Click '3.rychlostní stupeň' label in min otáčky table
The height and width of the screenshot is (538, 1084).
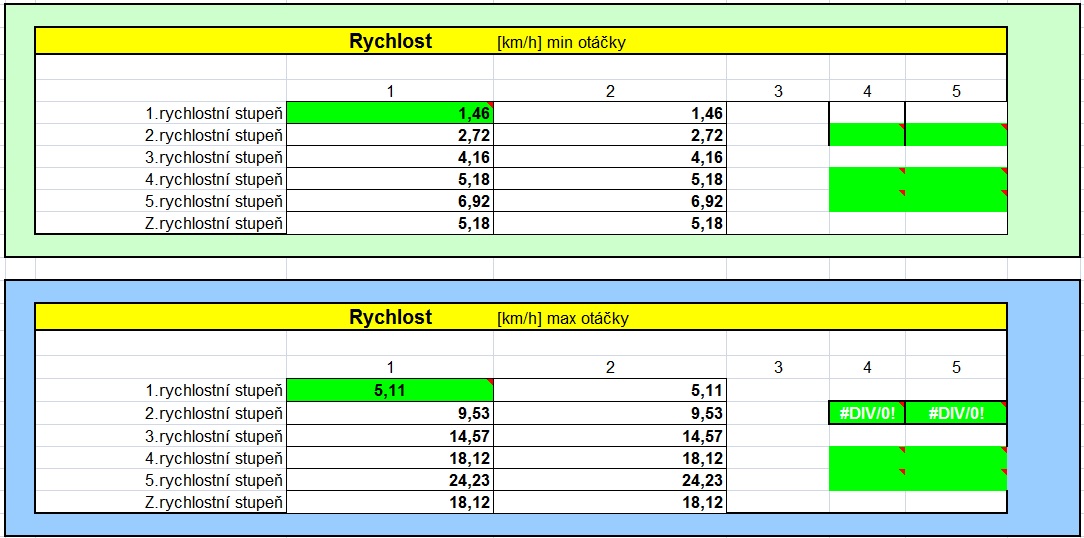tap(214, 157)
